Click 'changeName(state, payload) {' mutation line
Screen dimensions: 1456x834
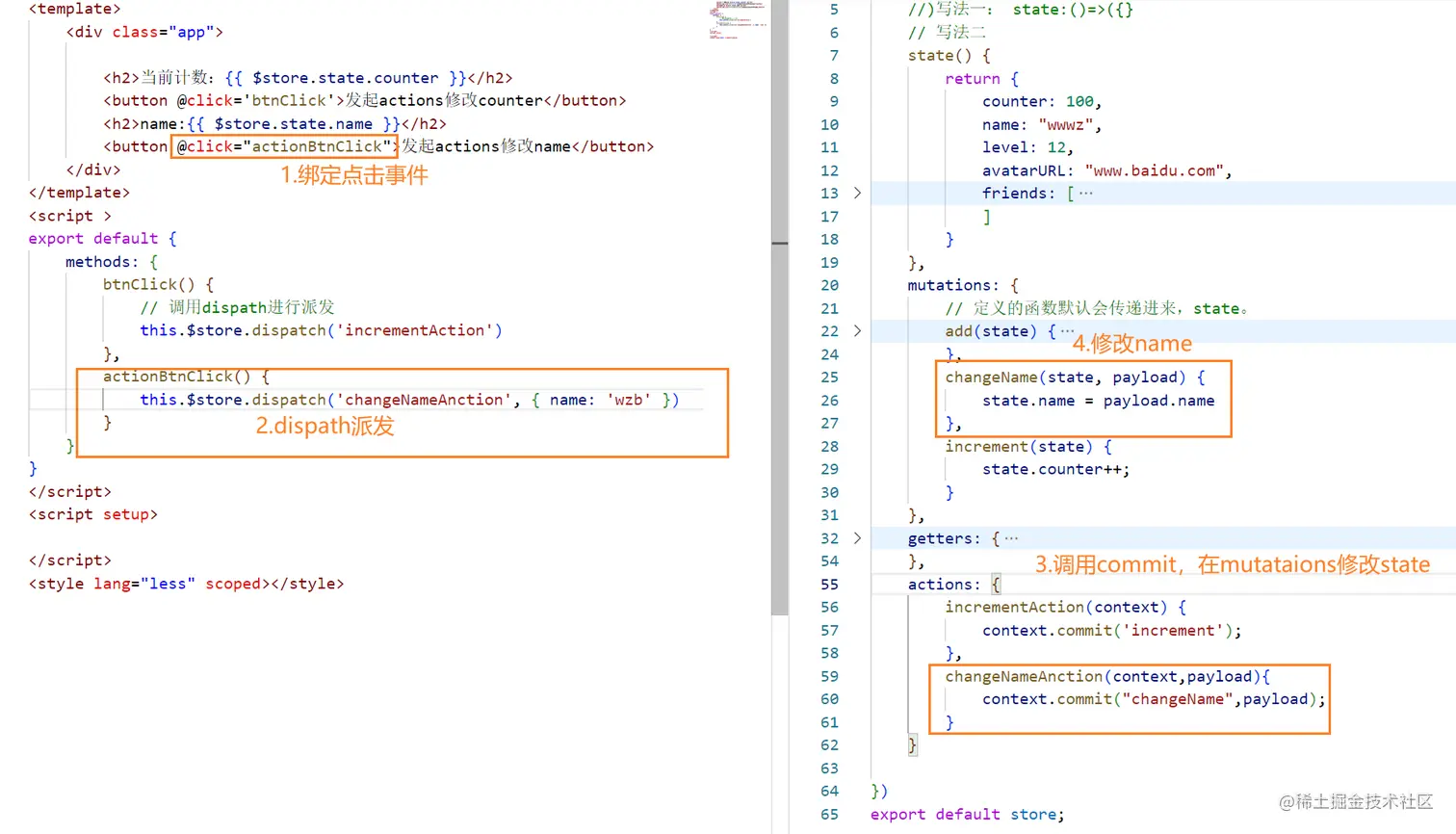pos(1076,378)
